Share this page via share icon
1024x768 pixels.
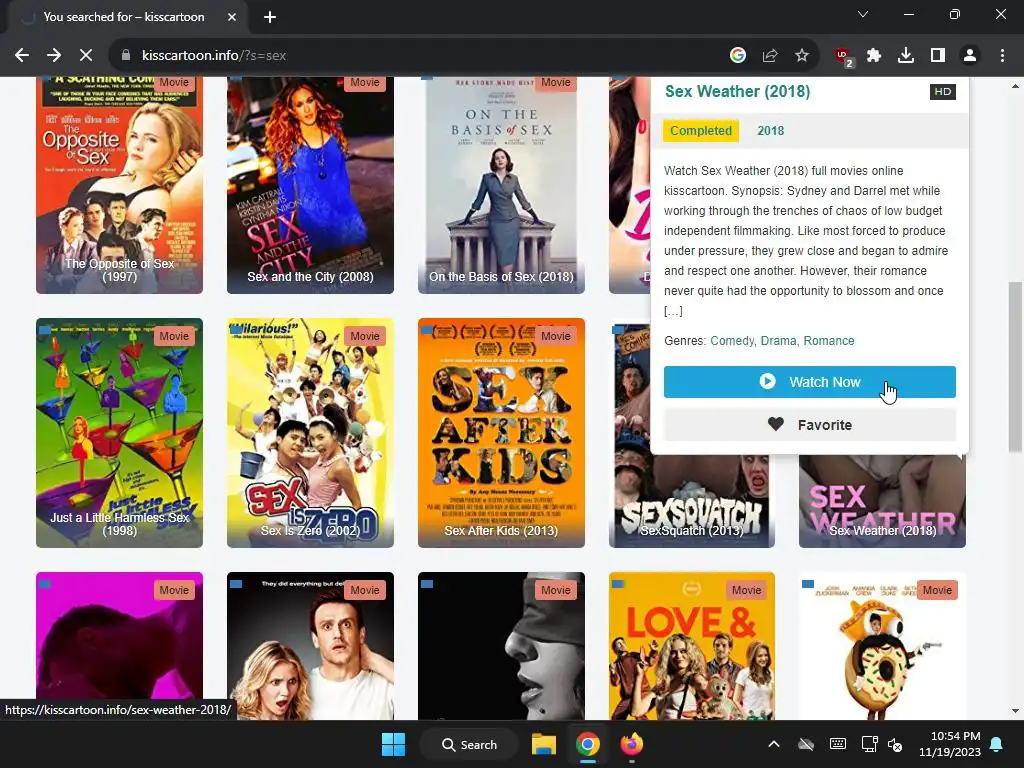coord(770,56)
